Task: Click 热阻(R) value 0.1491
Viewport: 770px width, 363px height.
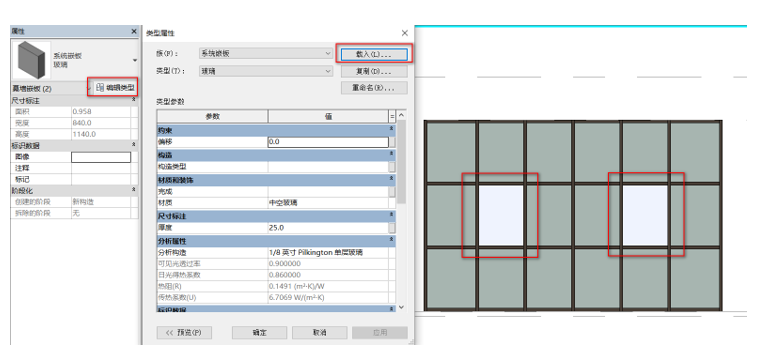Action: pos(328,286)
